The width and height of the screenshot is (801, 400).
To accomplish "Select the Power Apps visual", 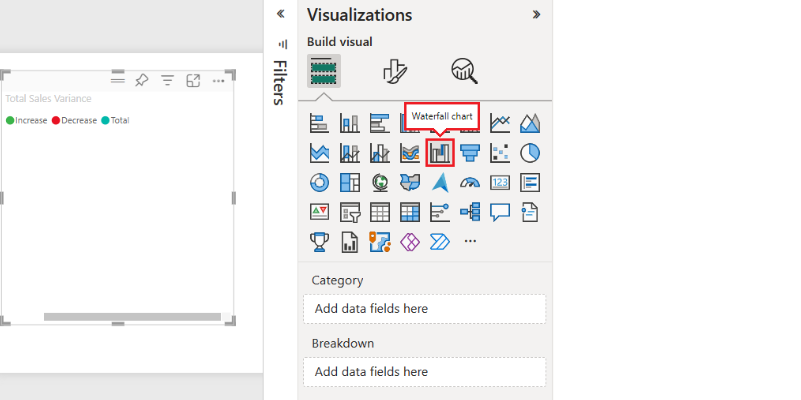I will click(x=410, y=242).
